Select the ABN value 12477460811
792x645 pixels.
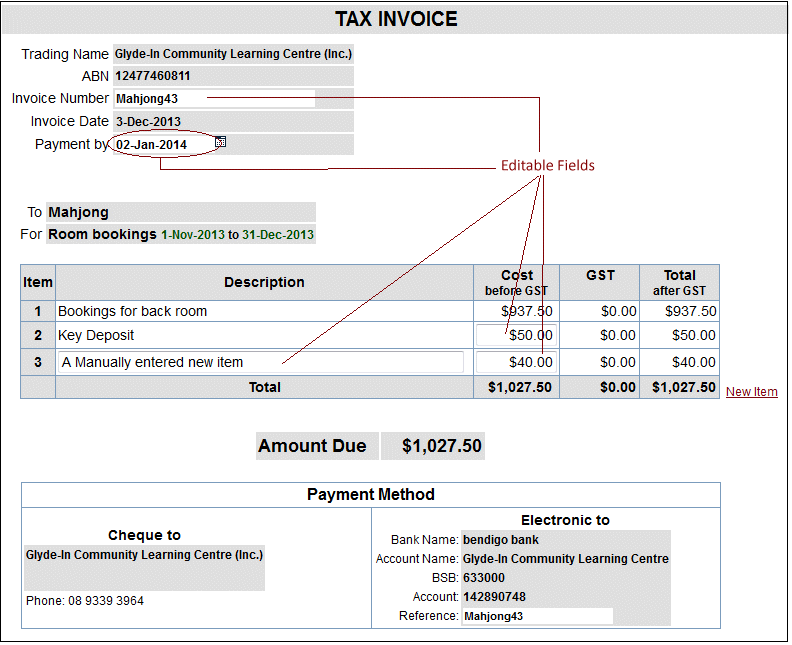click(x=153, y=76)
